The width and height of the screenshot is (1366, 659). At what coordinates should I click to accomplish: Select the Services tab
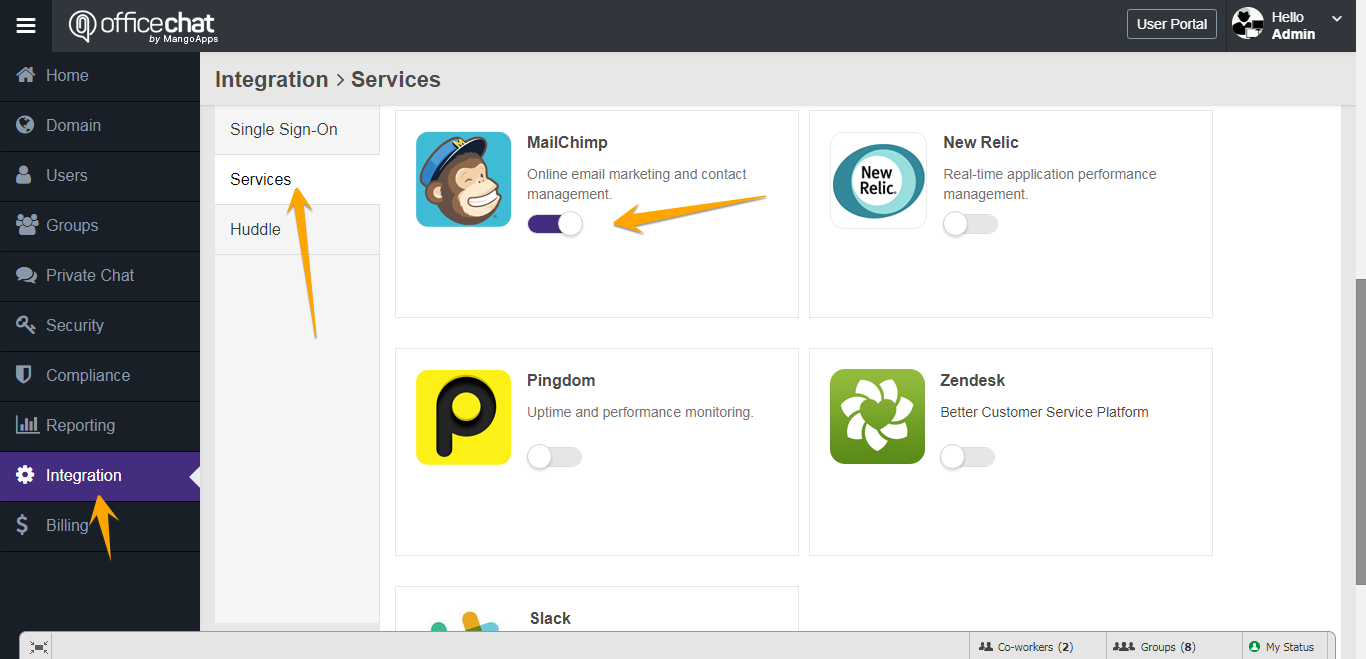tap(297, 180)
